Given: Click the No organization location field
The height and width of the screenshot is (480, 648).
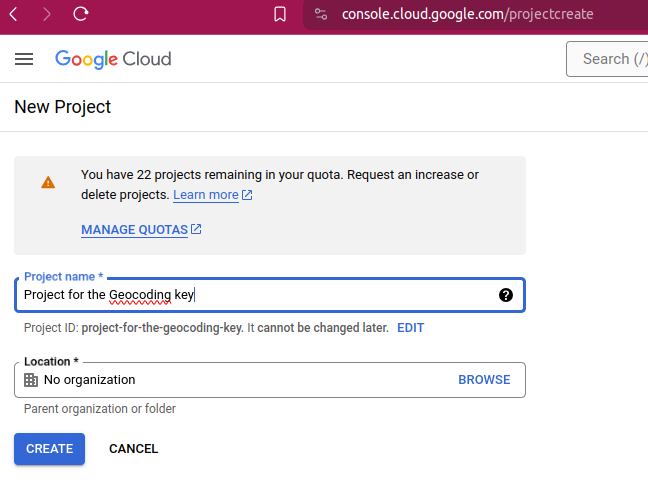Looking at the screenshot, I should pos(270,380).
